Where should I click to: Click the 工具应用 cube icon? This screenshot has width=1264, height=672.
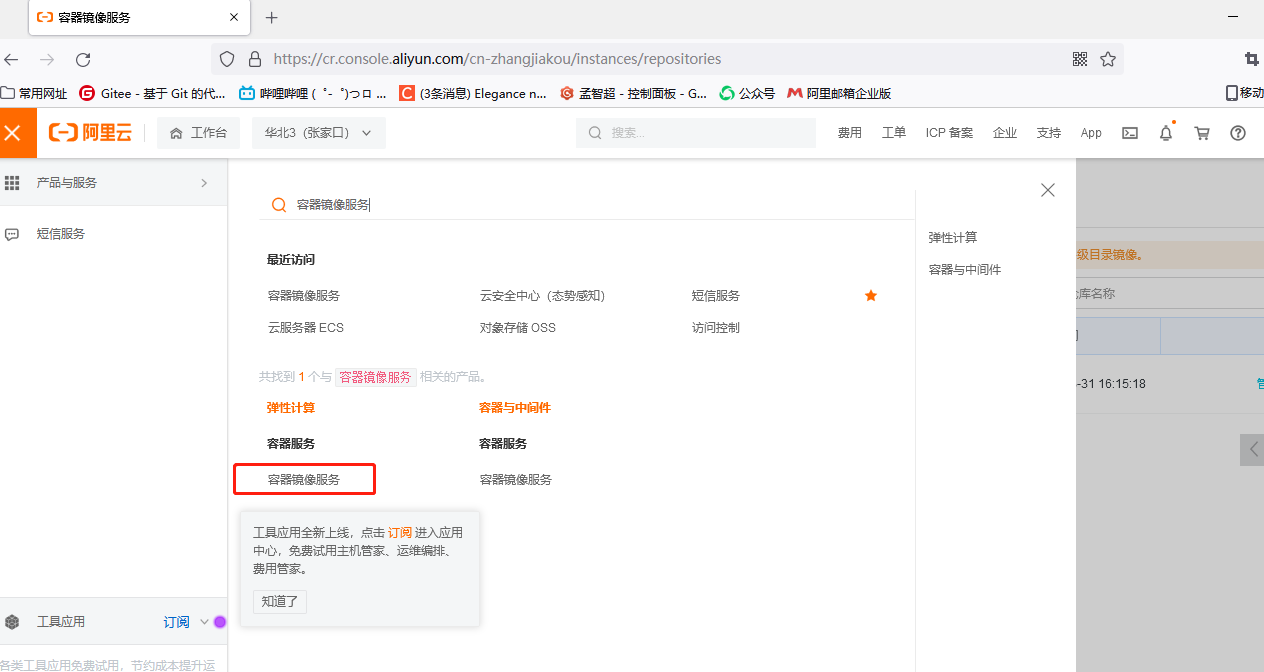13,622
